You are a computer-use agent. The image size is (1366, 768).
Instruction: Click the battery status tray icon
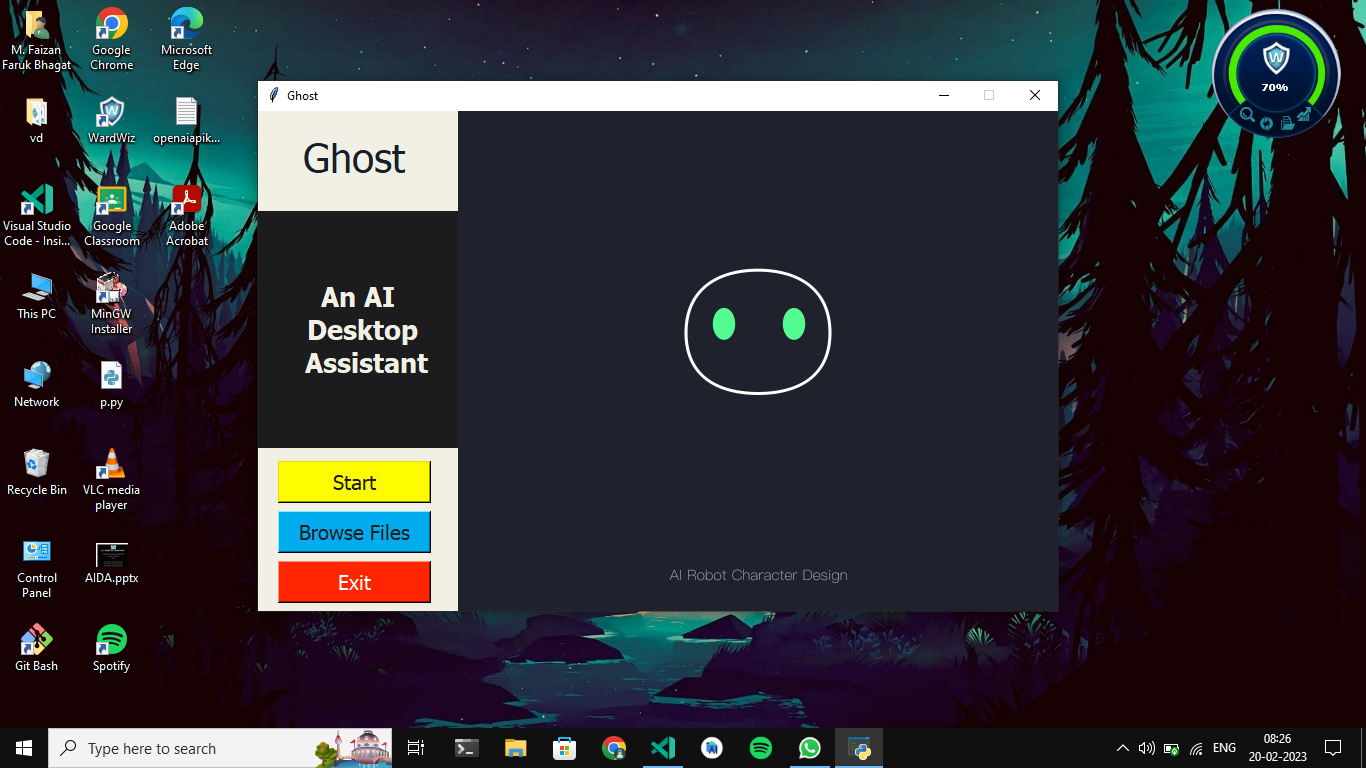click(x=1170, y=748)
